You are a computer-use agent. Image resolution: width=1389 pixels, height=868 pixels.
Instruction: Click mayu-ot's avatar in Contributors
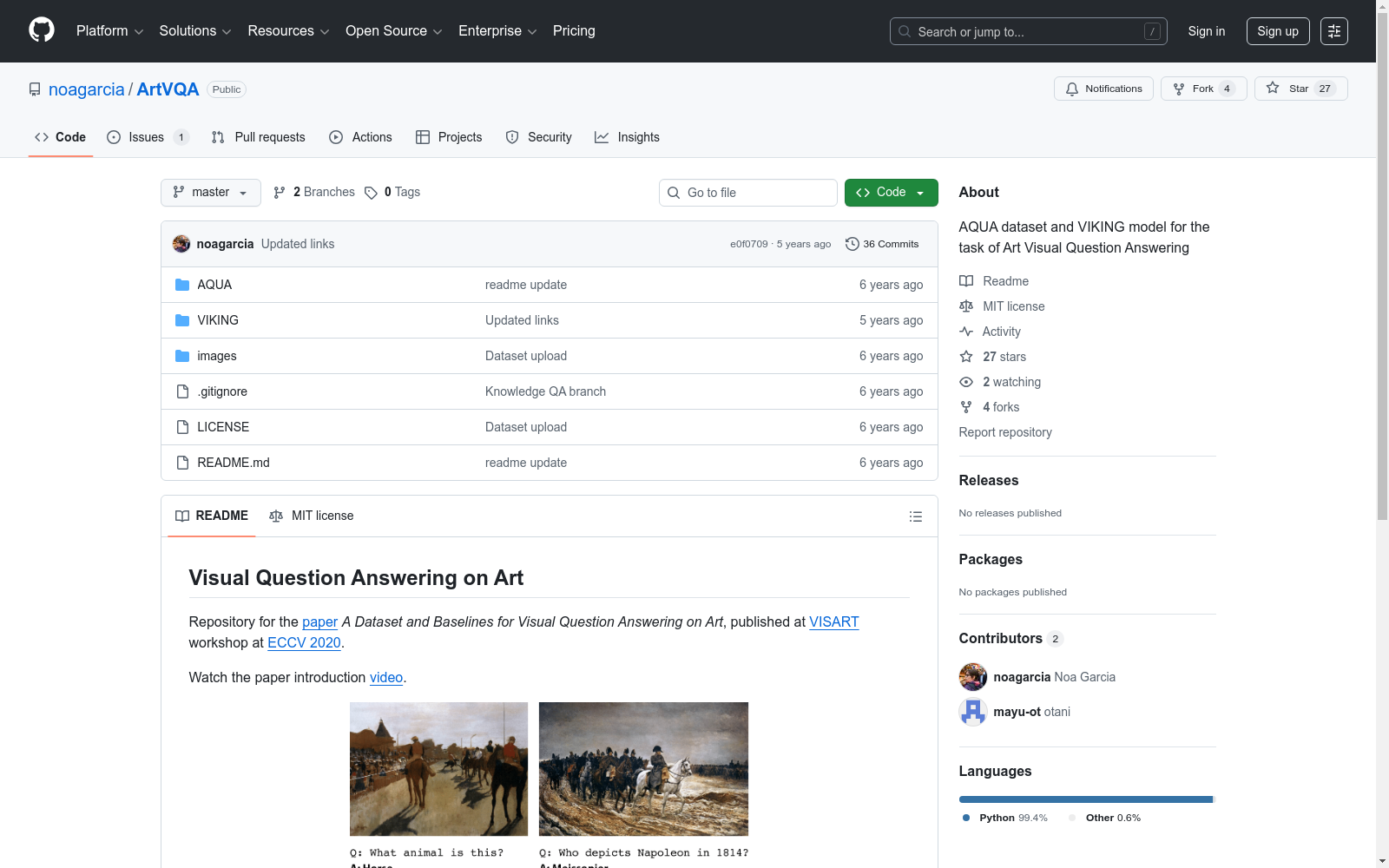(x=973, y=712)
